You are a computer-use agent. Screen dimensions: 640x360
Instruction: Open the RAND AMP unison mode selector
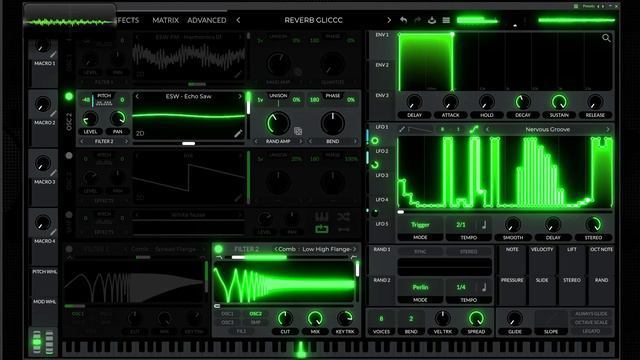pos(278,141)
